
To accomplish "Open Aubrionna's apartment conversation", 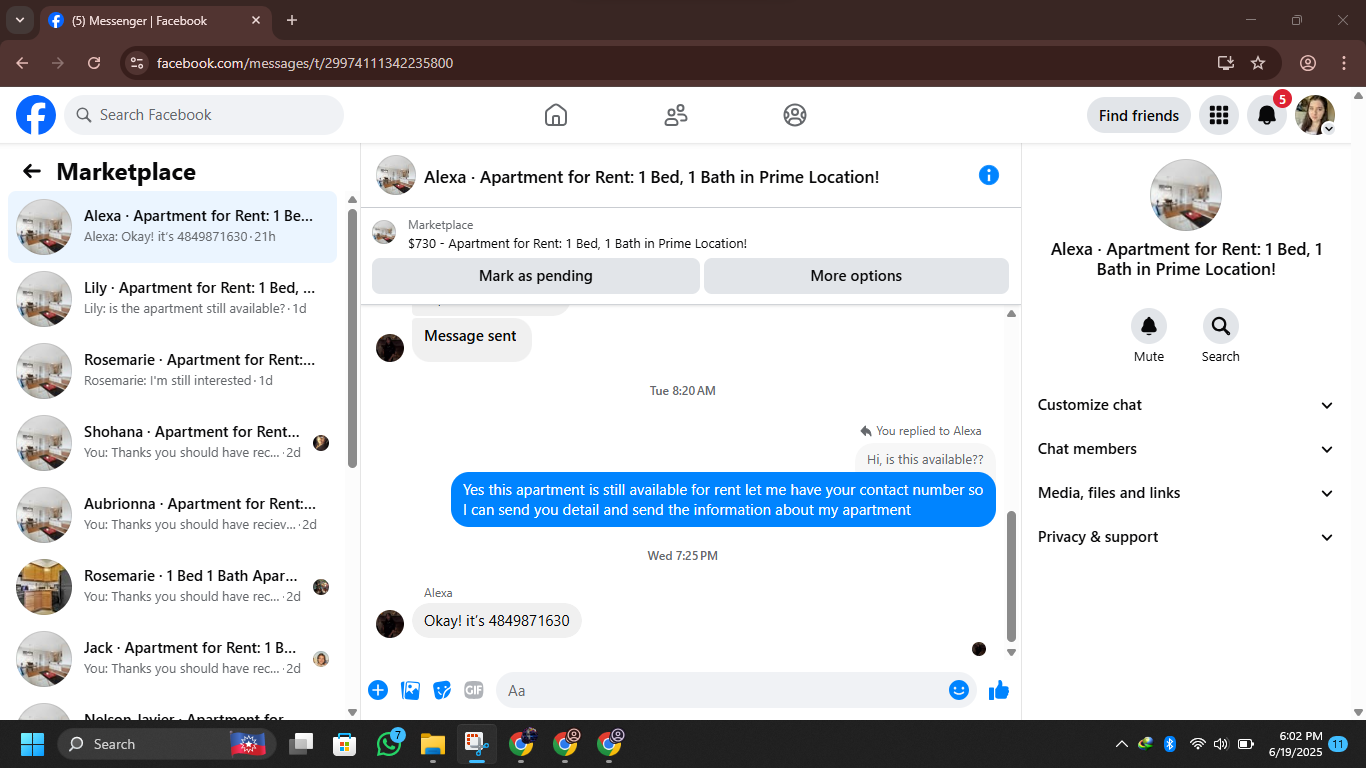I will 173,515.
